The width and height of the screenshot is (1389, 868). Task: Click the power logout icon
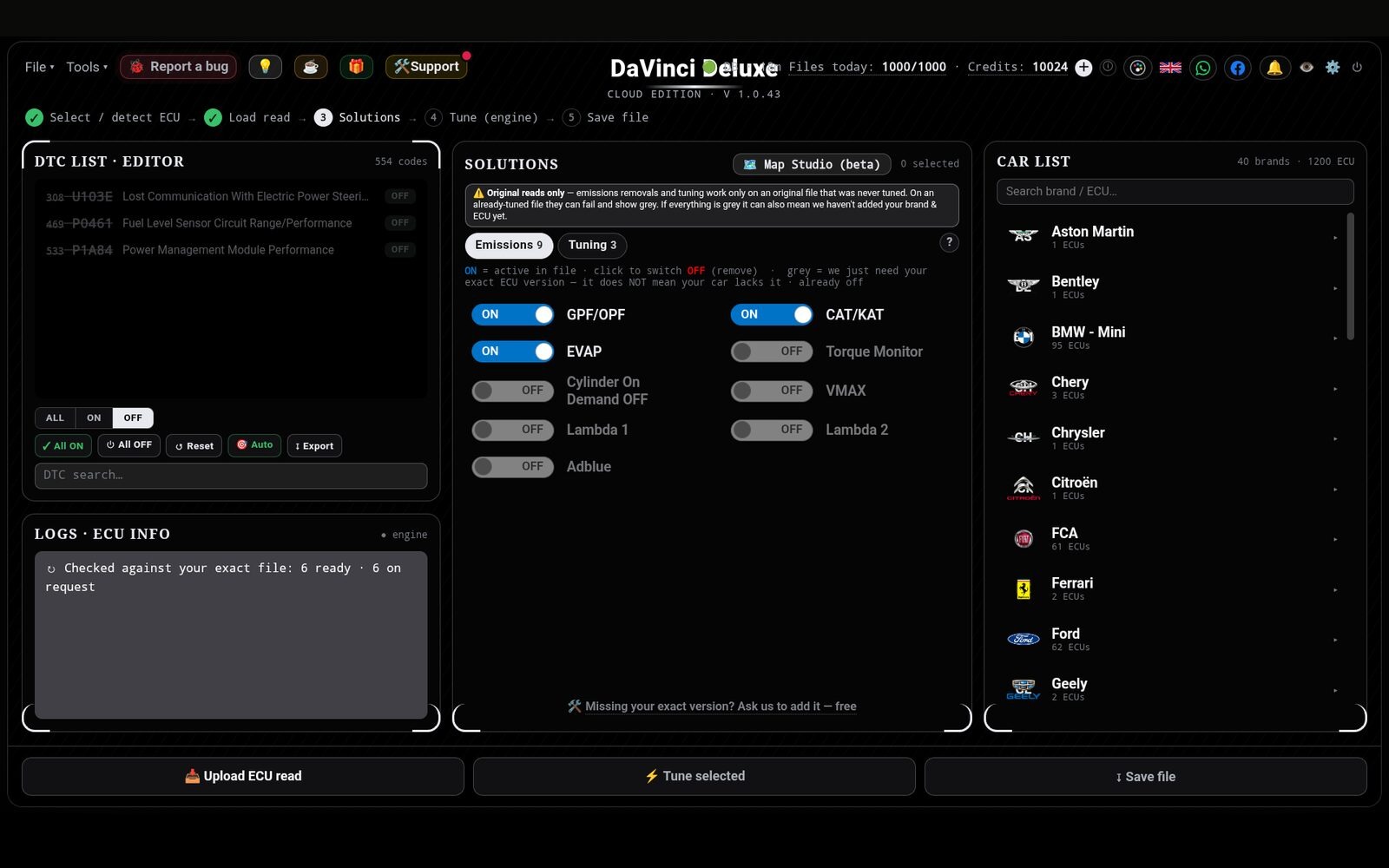[x=1357, y=67]
